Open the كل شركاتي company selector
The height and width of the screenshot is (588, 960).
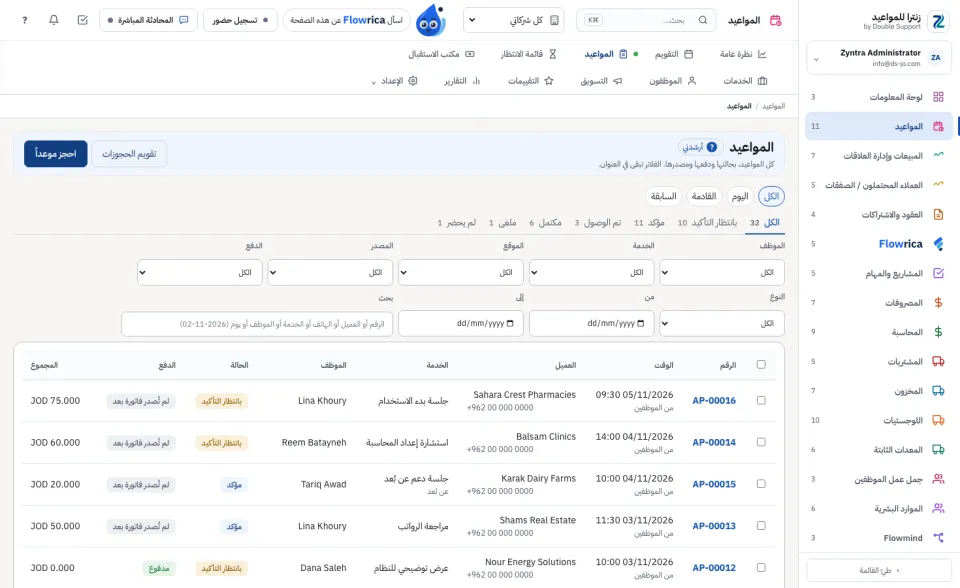tap(514, 20)
